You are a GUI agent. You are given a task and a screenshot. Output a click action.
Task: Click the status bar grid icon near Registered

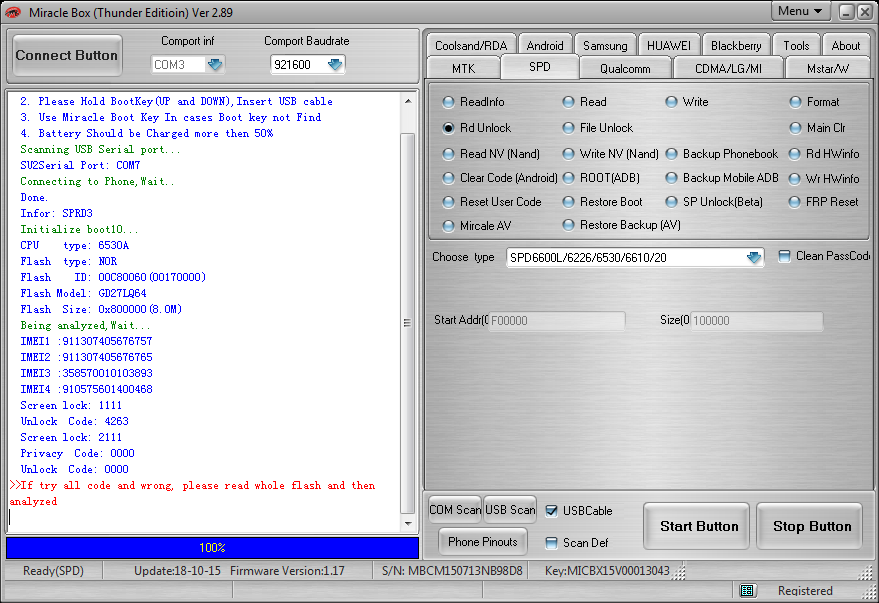[746, 590]
